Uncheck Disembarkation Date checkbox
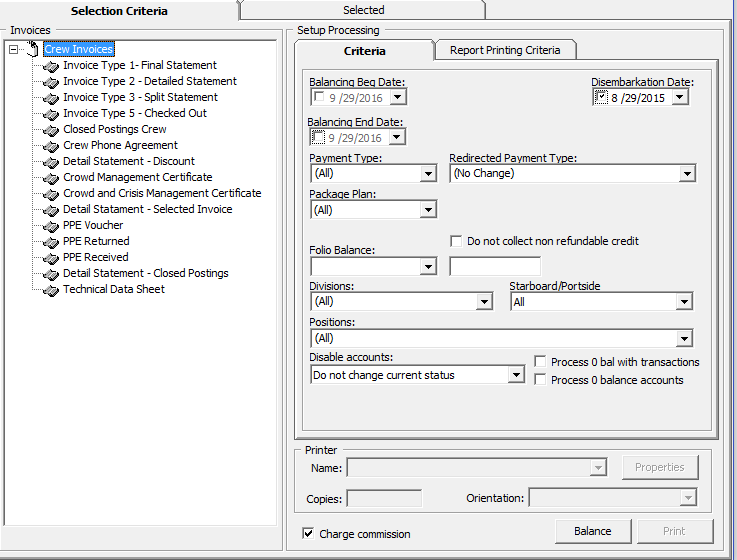 coord(601,97)
